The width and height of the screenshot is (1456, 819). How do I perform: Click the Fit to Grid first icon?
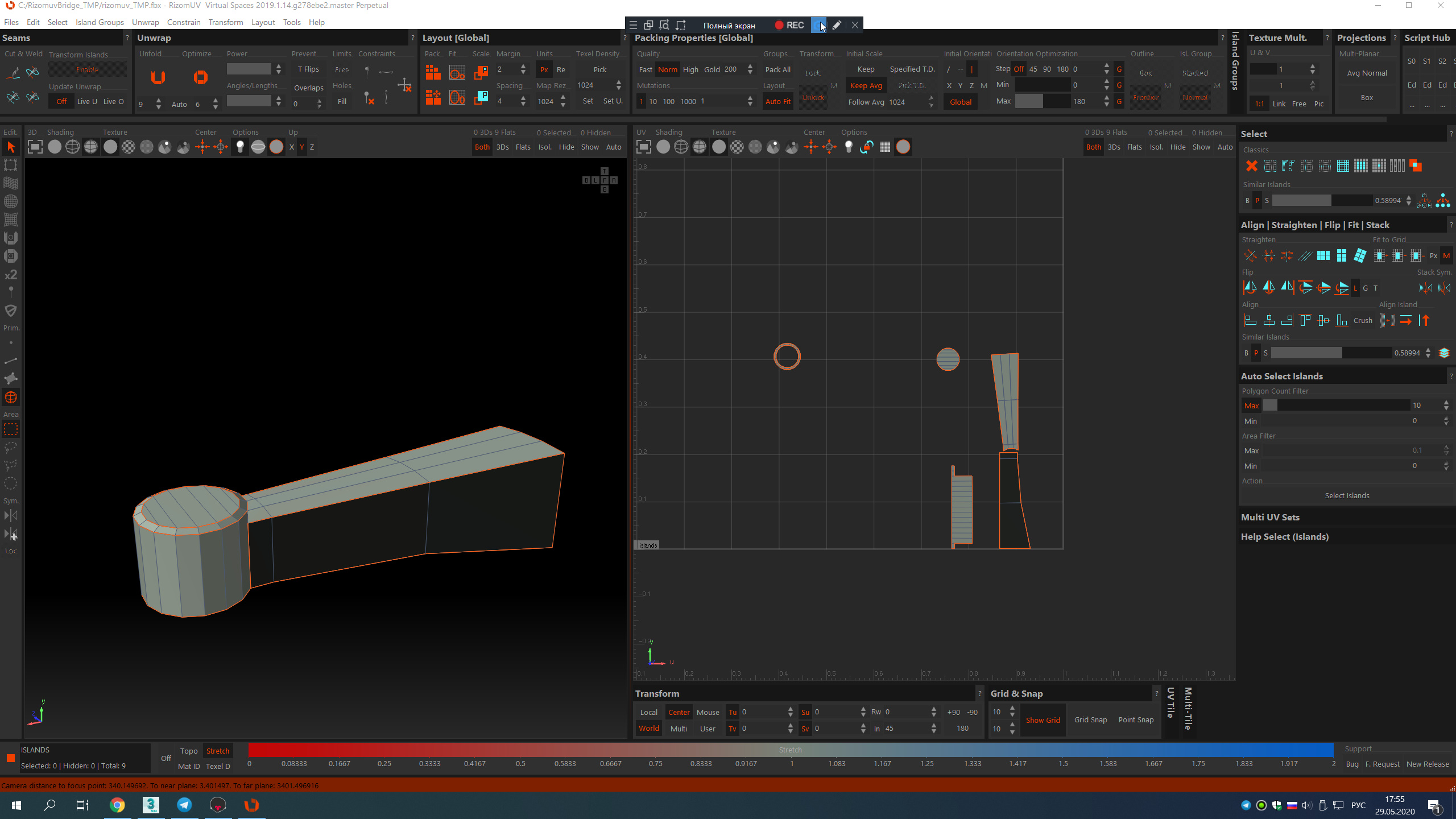(1380, 256)
